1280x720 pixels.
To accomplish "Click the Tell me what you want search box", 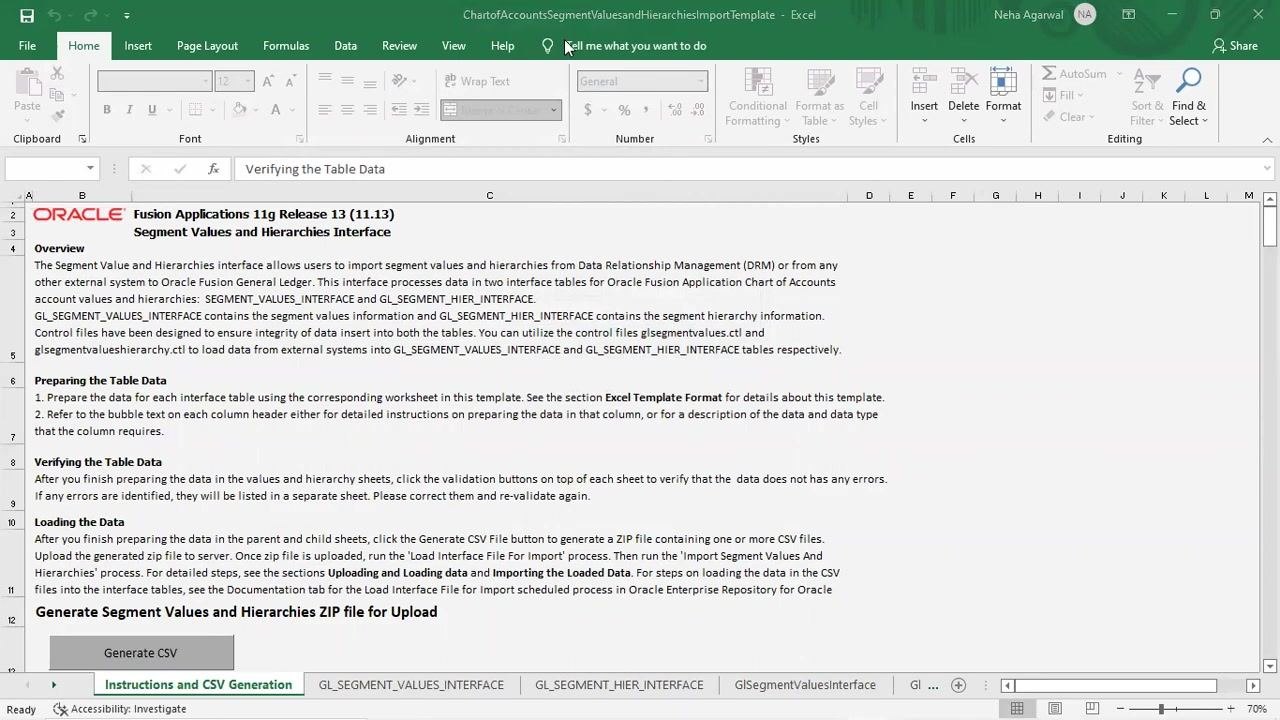I will 635,46.
